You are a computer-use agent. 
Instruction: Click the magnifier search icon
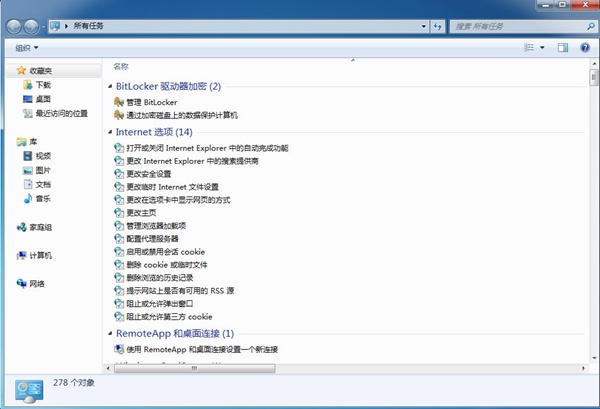point(591,26)
